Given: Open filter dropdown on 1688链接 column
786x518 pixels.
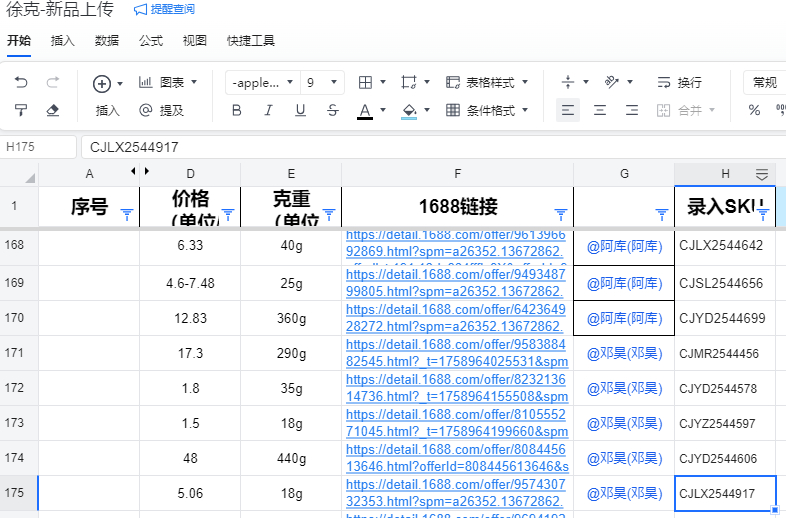Looking at the screenshot, I should click(560, 214).
